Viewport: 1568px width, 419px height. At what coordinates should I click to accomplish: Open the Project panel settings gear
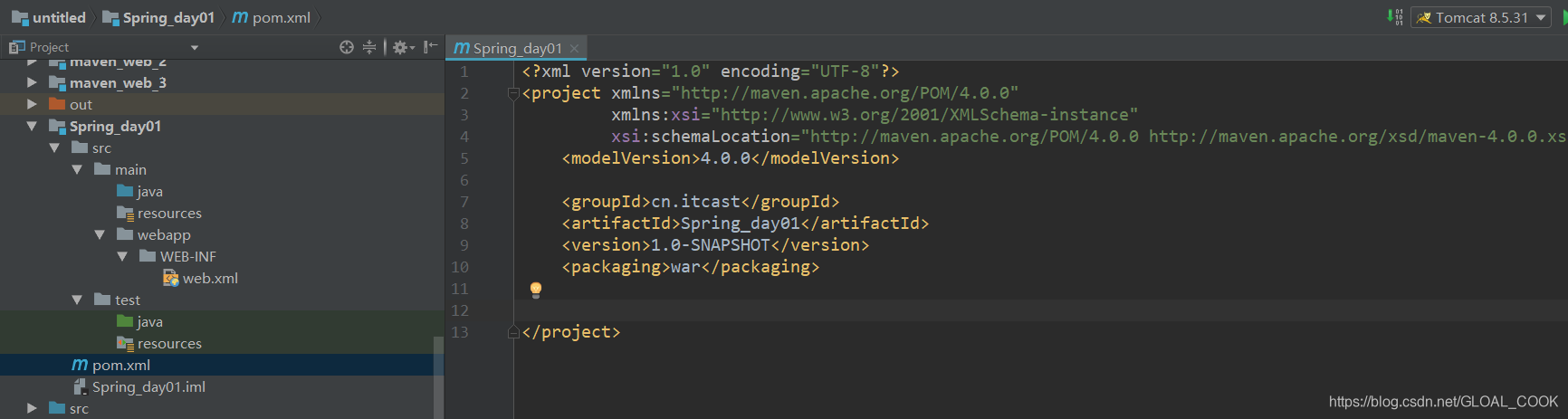[403, 47]
